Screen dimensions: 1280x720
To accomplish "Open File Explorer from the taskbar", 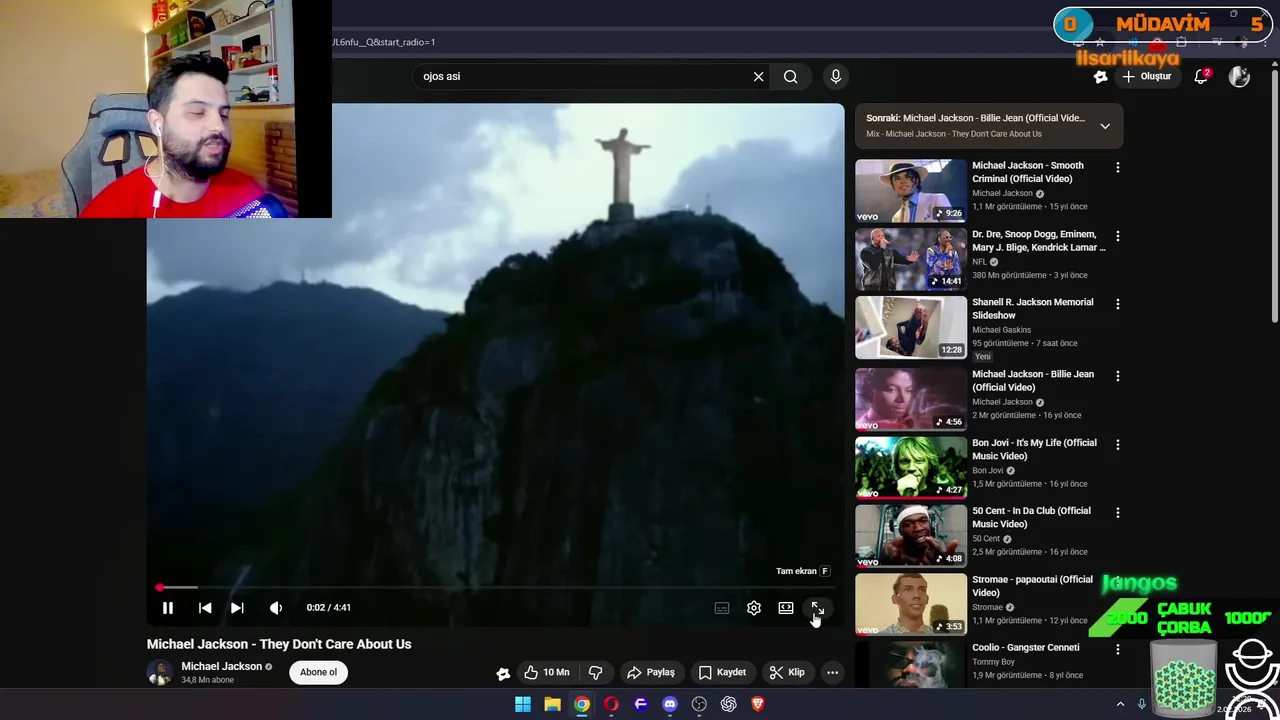I will 552,704.
